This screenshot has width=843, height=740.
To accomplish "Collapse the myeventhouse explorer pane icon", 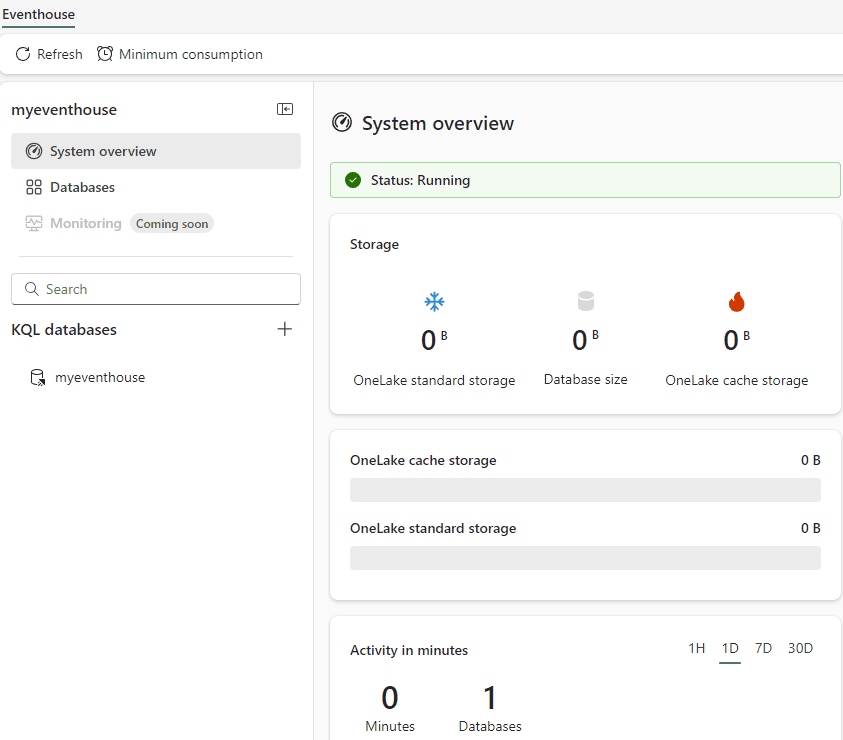I will coord(285,109).
